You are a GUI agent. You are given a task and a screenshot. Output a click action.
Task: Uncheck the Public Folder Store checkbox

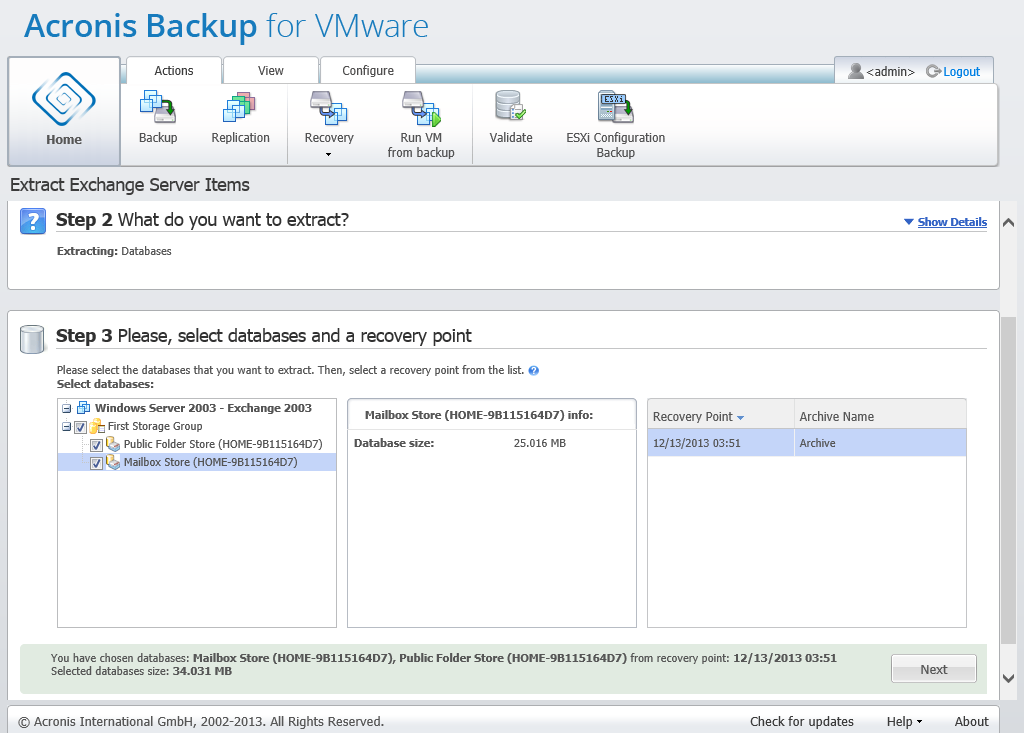(x=97, y=445)
